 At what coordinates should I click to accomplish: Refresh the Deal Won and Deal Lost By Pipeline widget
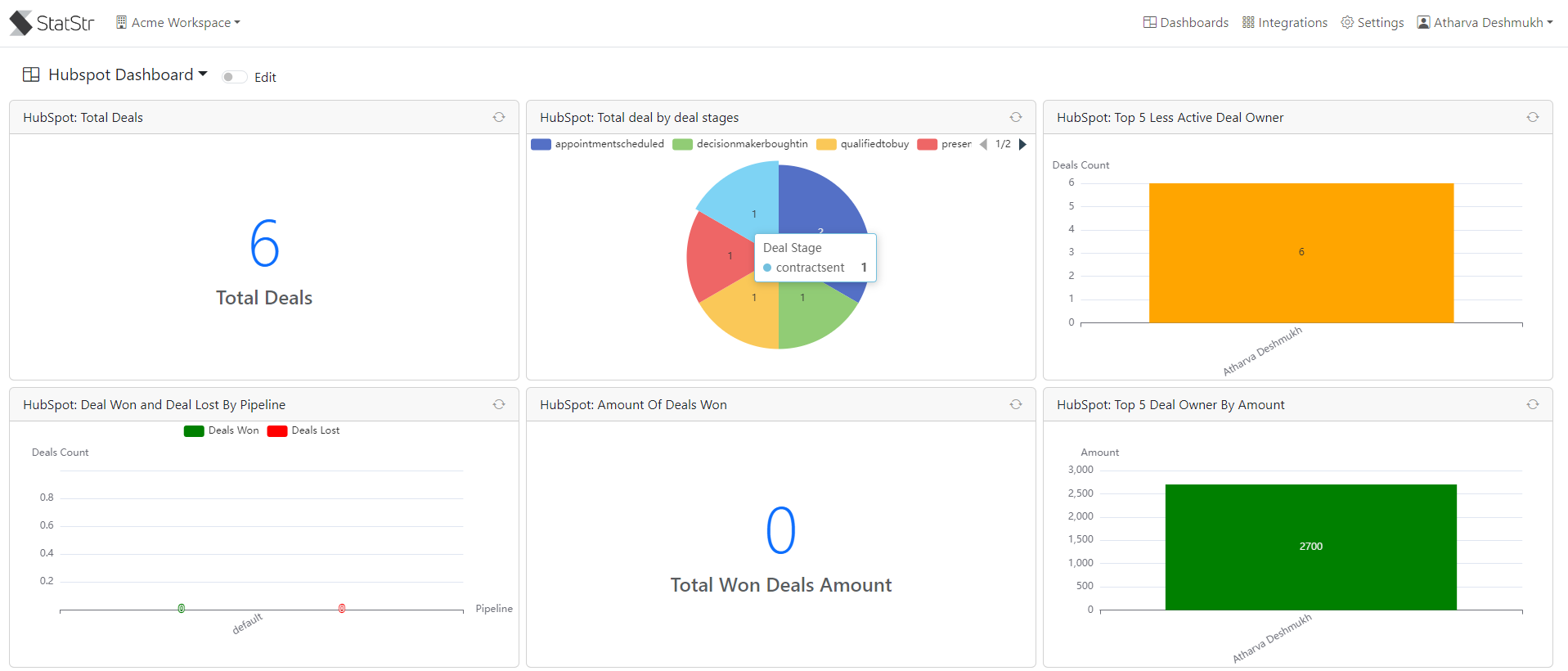tap(499, 404)
